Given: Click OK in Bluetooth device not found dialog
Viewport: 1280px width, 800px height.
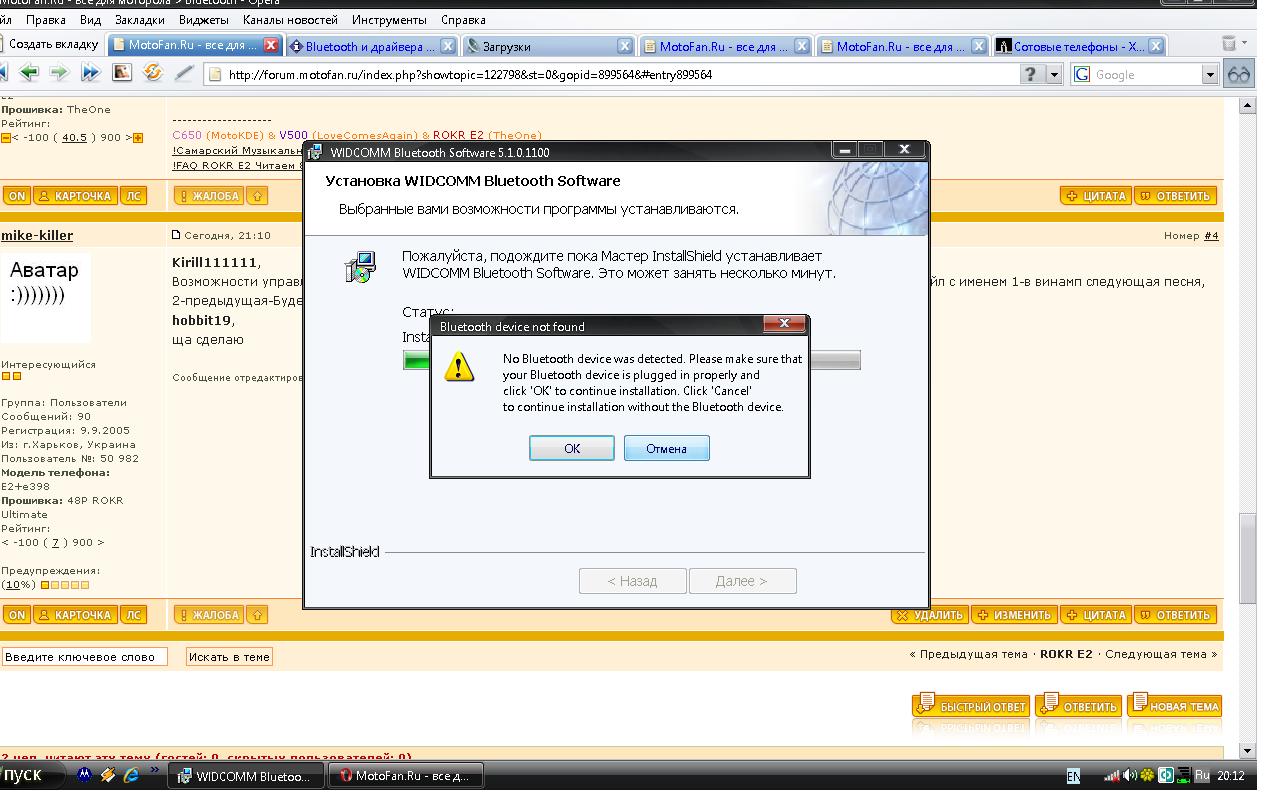Looking at the screenshot, I should pyautogui.click(x=572, y=448).
